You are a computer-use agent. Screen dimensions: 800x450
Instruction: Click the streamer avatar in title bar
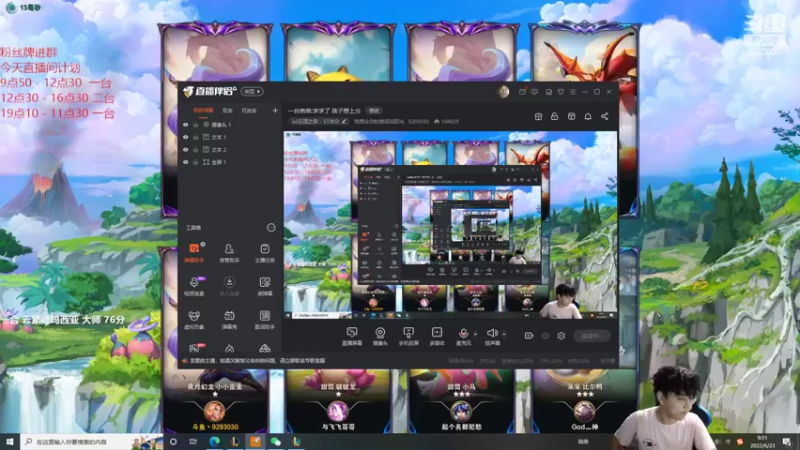tap(504, 92)
